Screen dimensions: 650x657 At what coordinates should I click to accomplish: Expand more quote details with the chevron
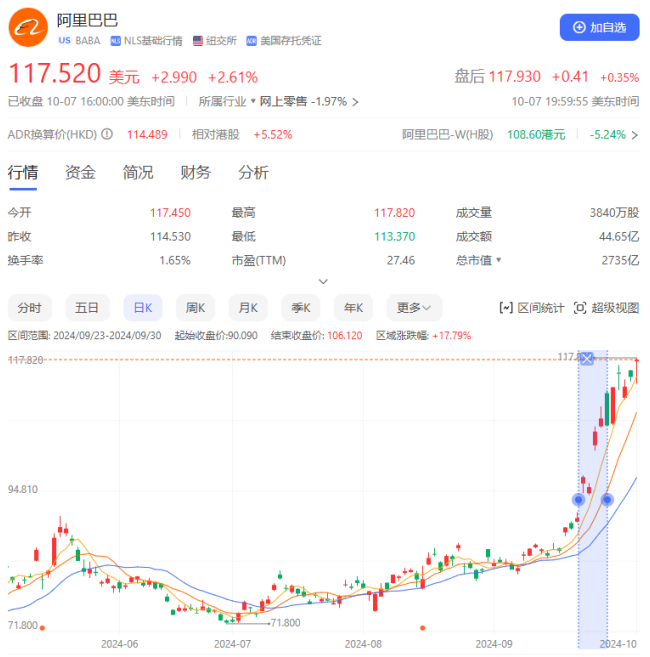[323, 282]
